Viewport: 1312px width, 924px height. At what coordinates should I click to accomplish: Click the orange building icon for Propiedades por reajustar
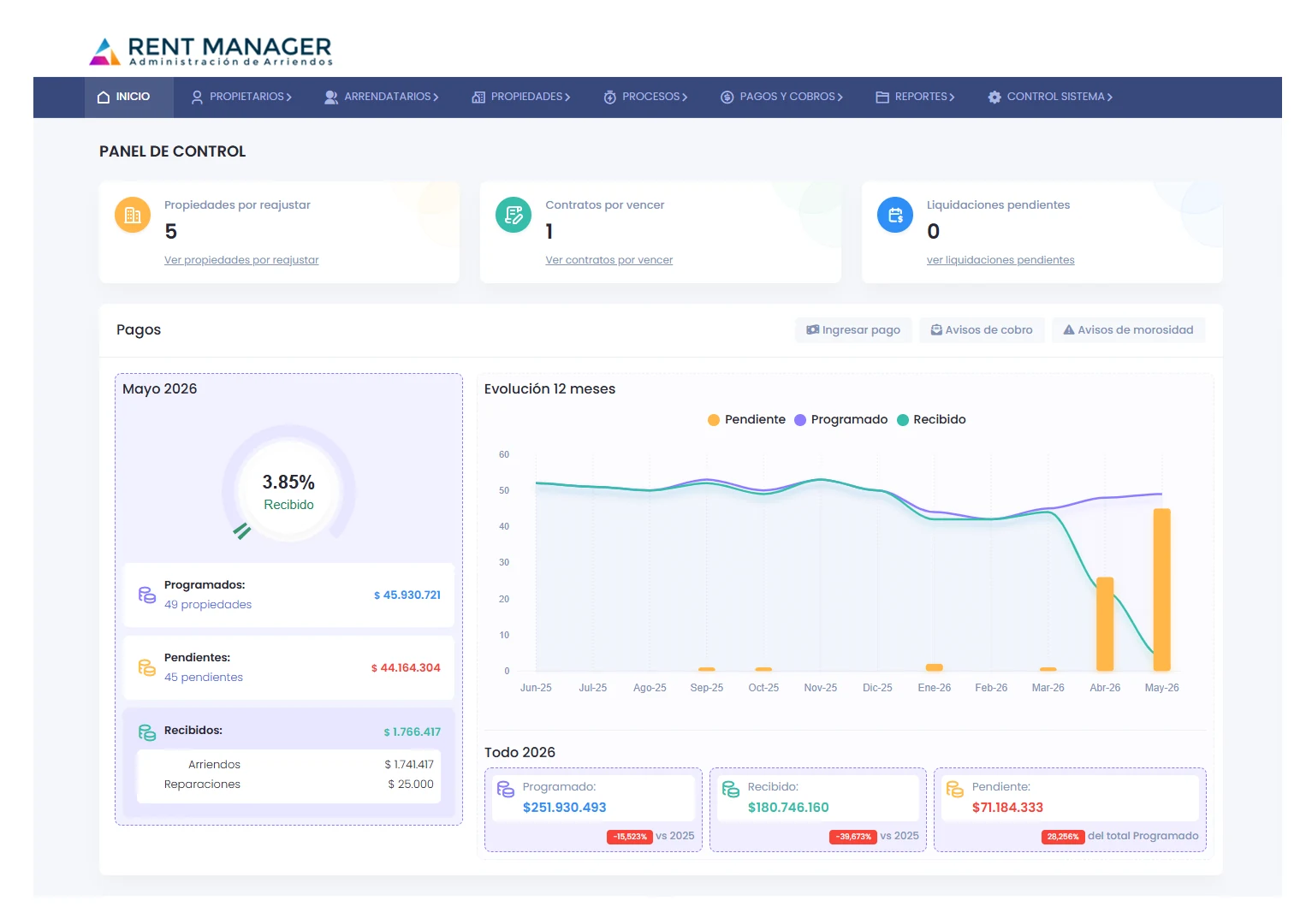pyautogui.click(x=133, y=215)
